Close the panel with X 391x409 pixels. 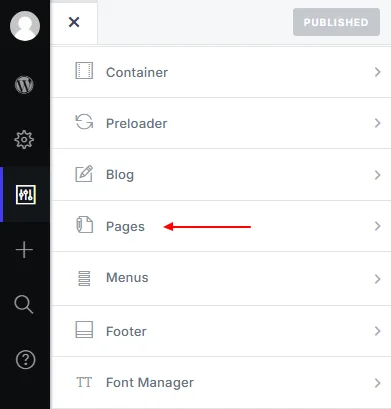[x=74, y=22]
